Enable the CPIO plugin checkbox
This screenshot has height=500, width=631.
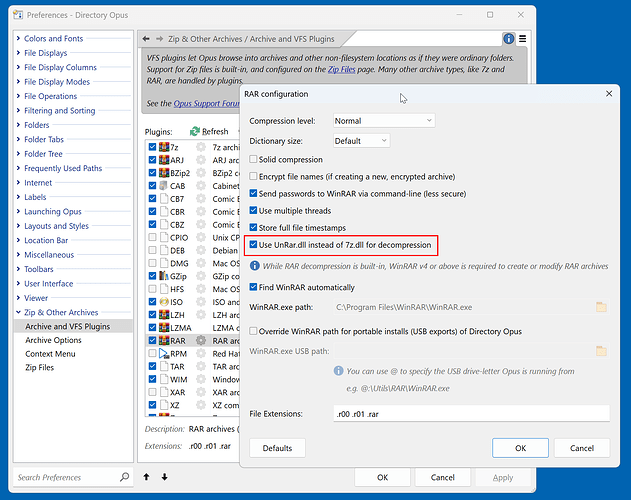pos(152,238)
